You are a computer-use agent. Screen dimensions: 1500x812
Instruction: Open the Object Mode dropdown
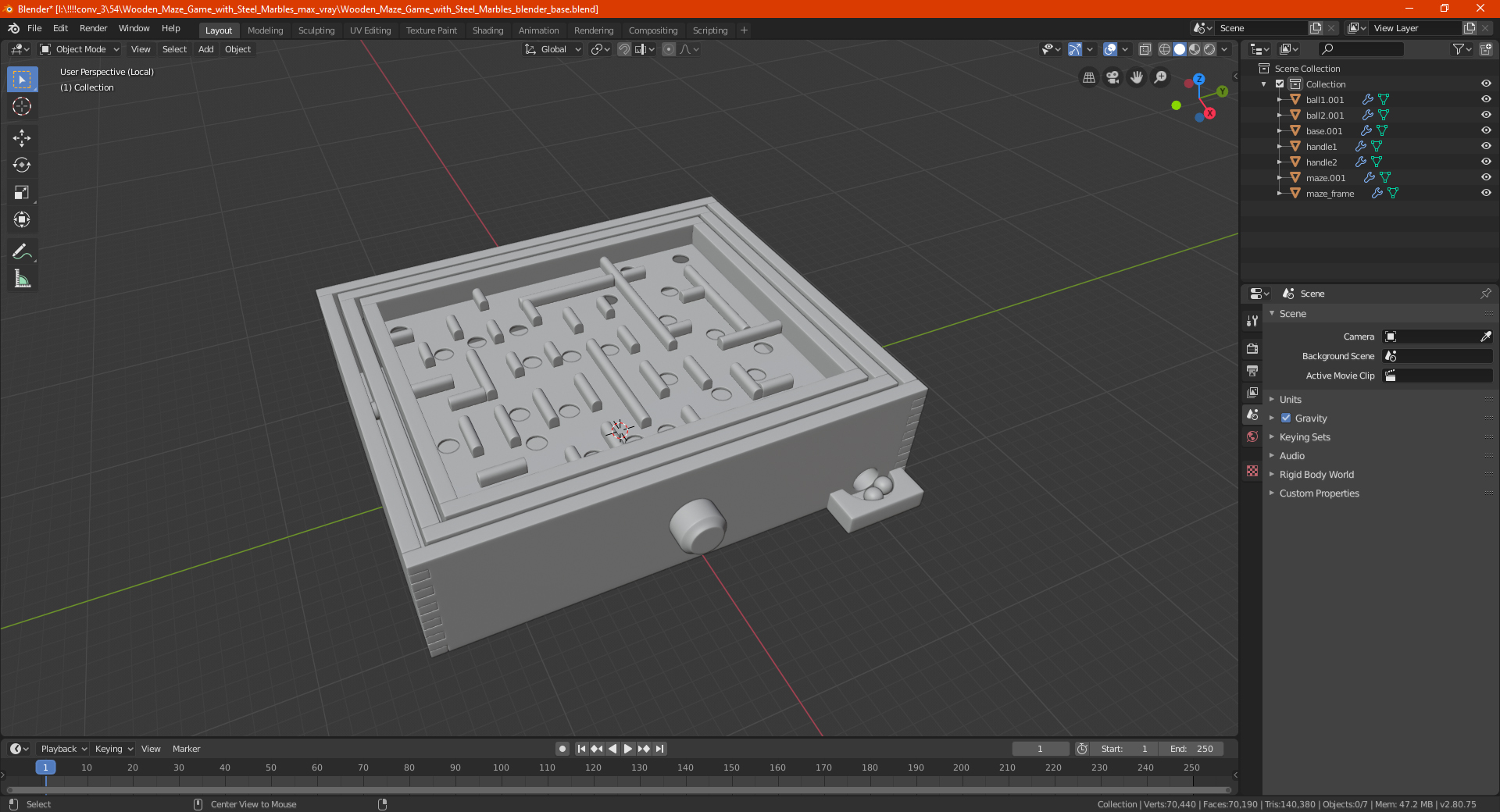tap(80, 49)
